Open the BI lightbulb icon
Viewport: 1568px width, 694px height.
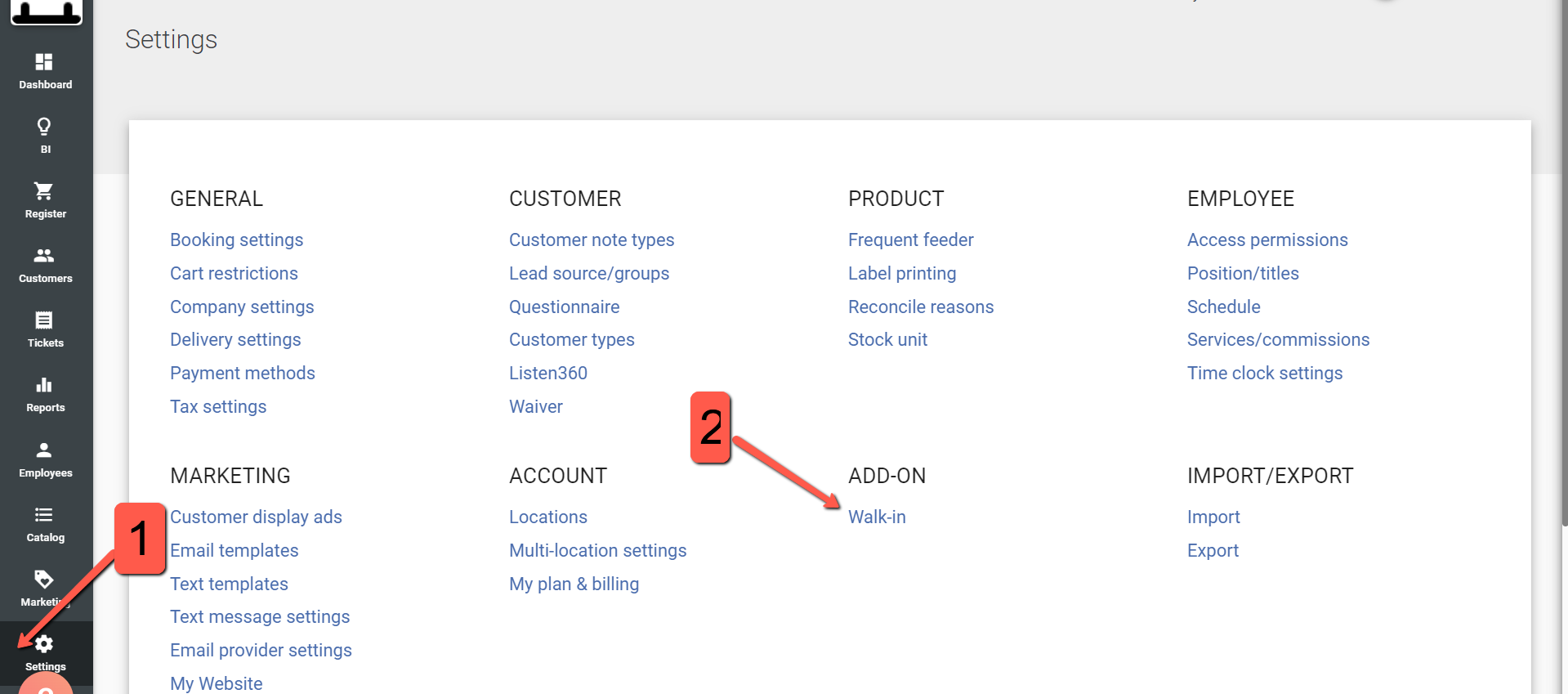pyautogui.click(x=44, y=127)
